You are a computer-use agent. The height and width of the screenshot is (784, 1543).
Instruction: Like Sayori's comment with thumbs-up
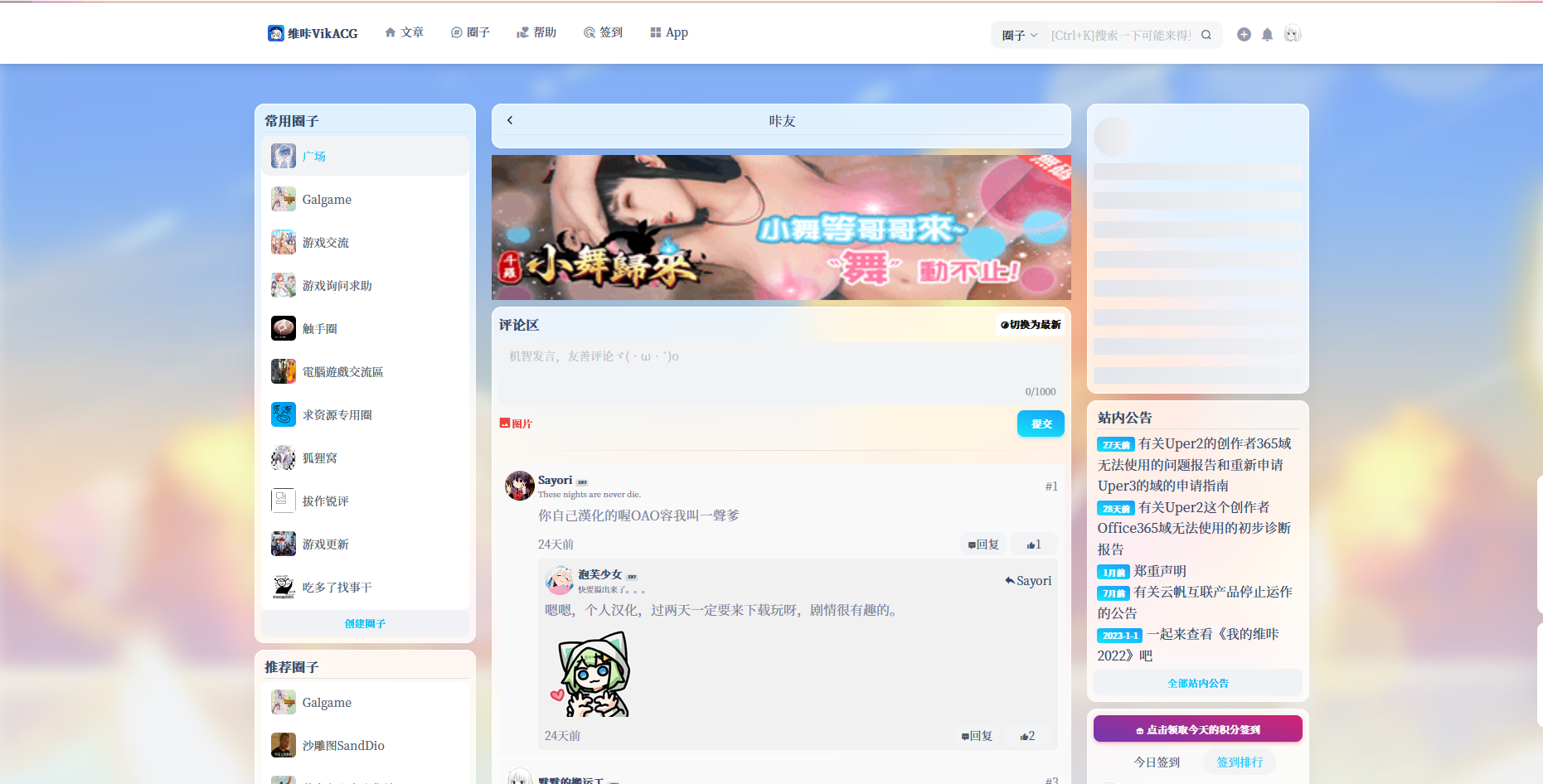pos(1033,544)
